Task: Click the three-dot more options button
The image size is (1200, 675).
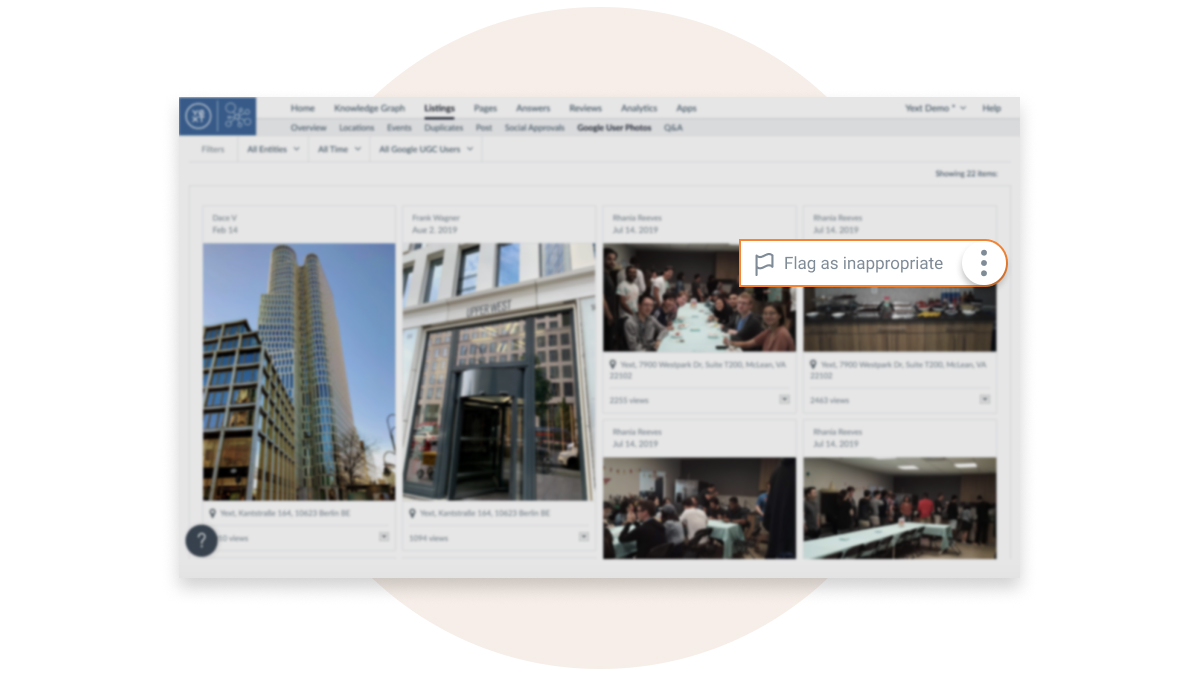Action: click(x=984, y=263)
